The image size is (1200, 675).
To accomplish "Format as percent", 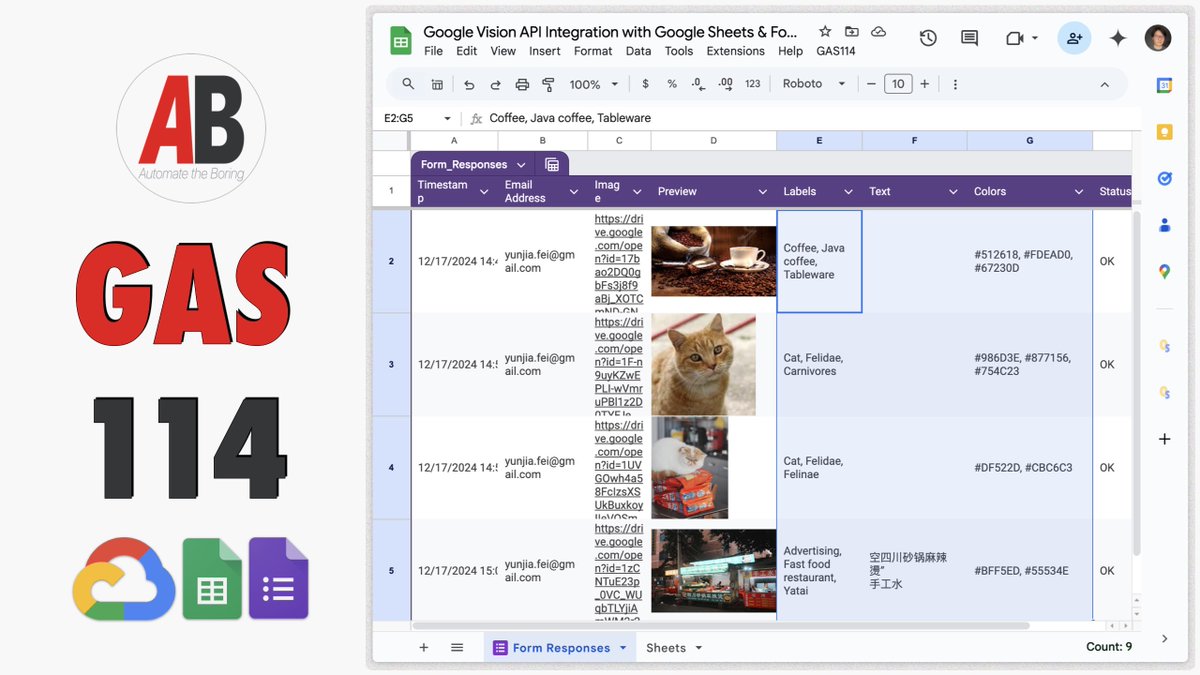I will click(672, 84).
